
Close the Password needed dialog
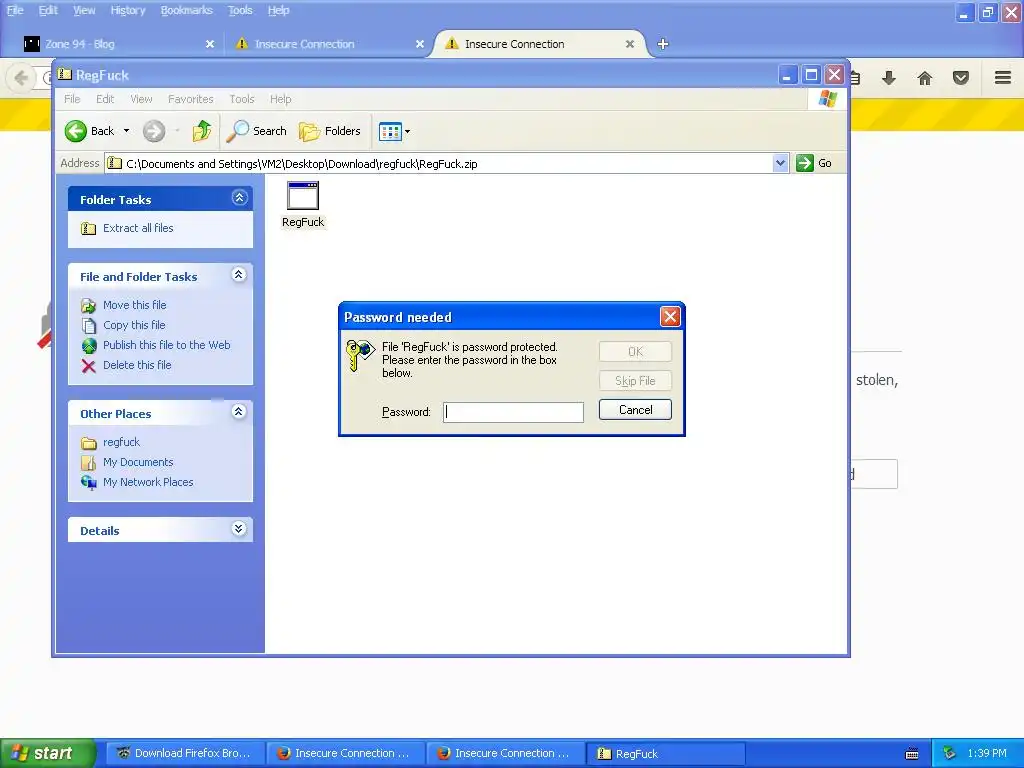click(x=670, y=317)
